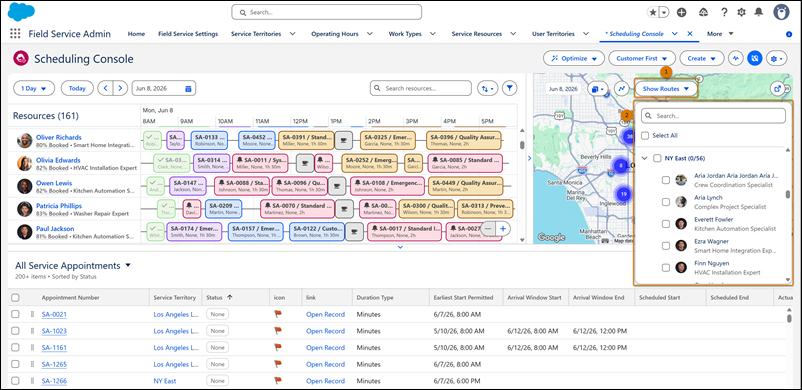
Task: Zoom out the Gantt with minus button
Action: click(x=489, y=229)
